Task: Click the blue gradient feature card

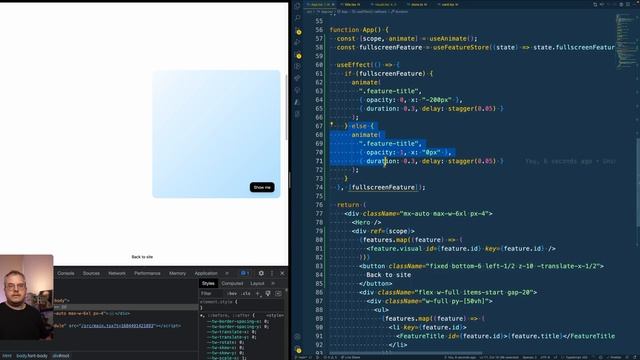Action: pos(216,134)
